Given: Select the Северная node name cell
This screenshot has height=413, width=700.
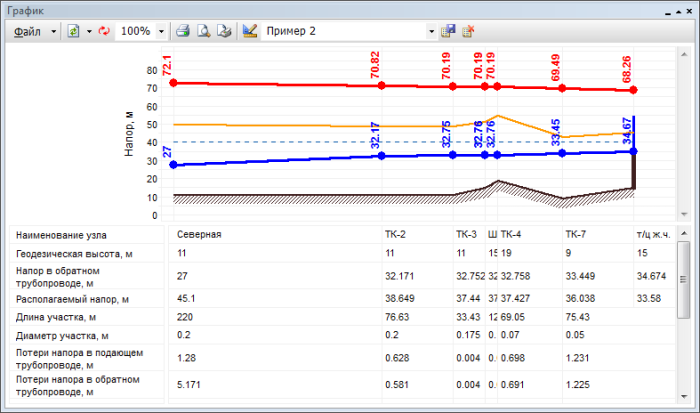Looking at the screenshot, I should tap(200, 235).
